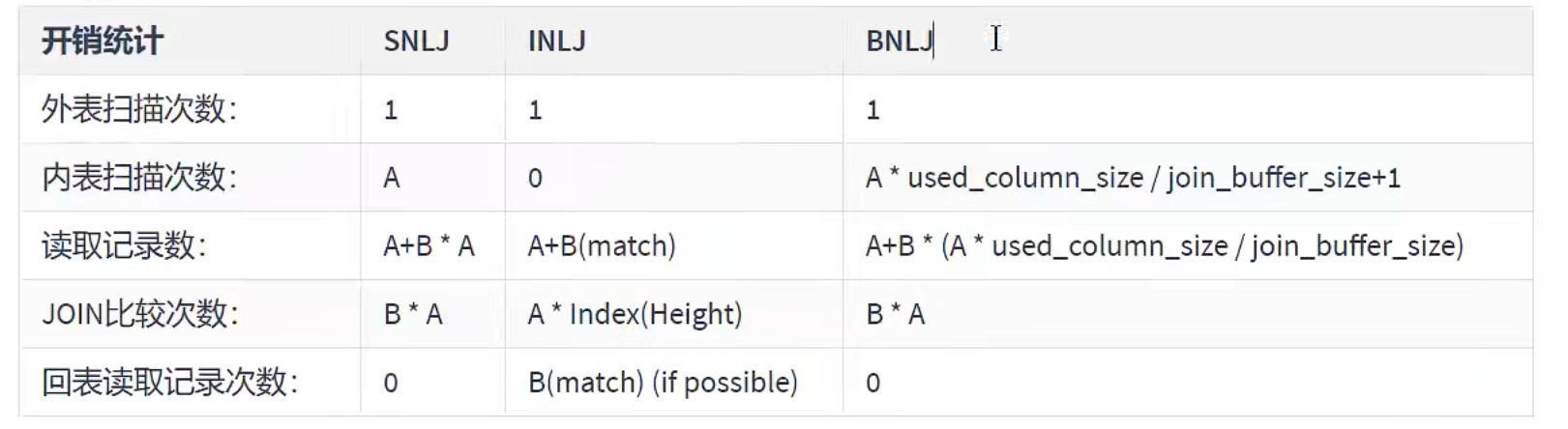Image resolution: width=1568 pixels, height=429 pixels.
Task: Select the INLJ column header
Action: point(557,42)
